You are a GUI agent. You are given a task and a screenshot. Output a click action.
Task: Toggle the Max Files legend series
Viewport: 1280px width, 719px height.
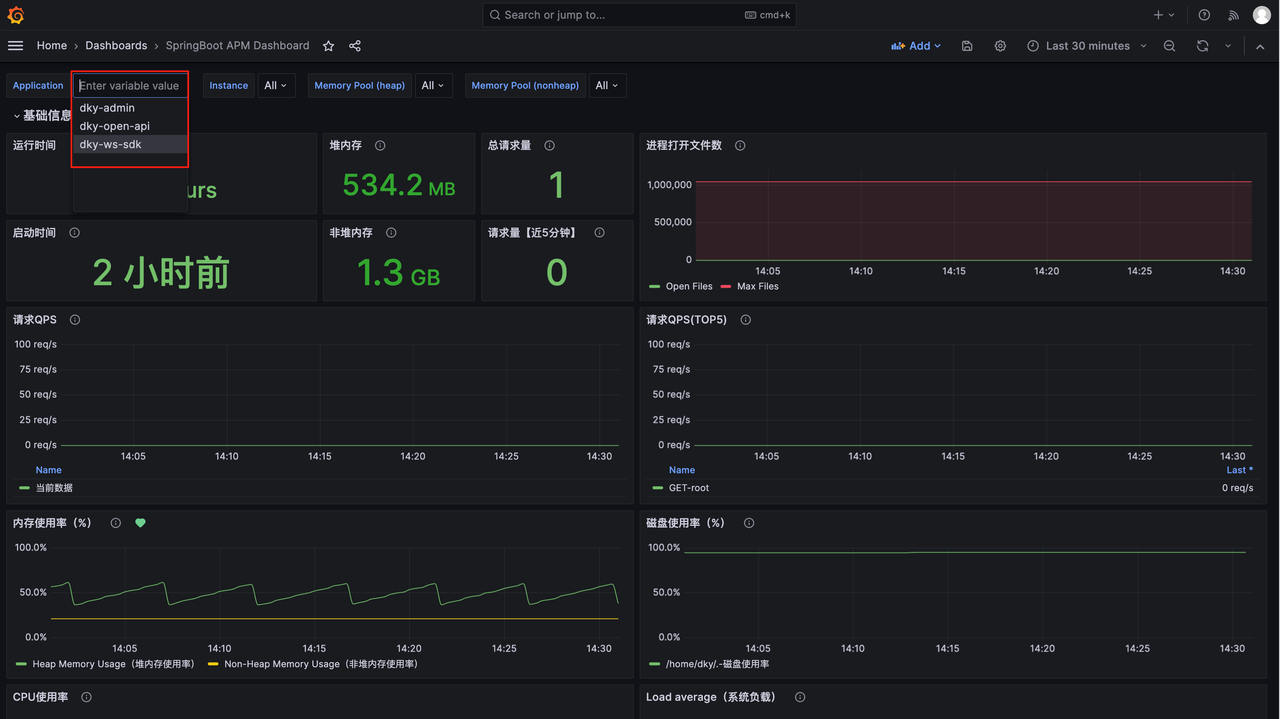pyautogui.click(x=757, y=287)
